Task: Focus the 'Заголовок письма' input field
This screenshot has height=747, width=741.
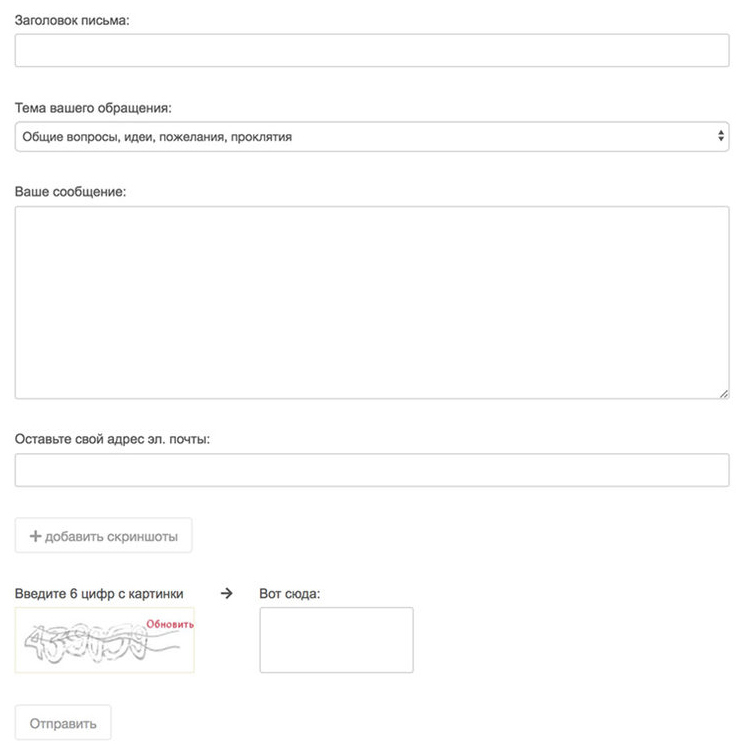Action: pyautogui.click(x=371, y=51)
